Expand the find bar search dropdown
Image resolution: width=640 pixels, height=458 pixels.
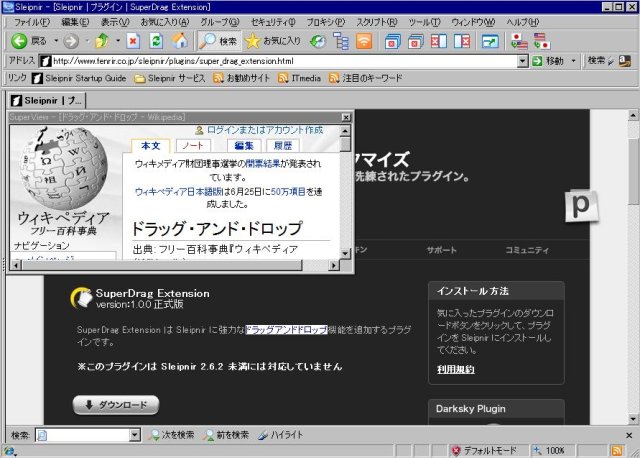click(x=135, y=435)
